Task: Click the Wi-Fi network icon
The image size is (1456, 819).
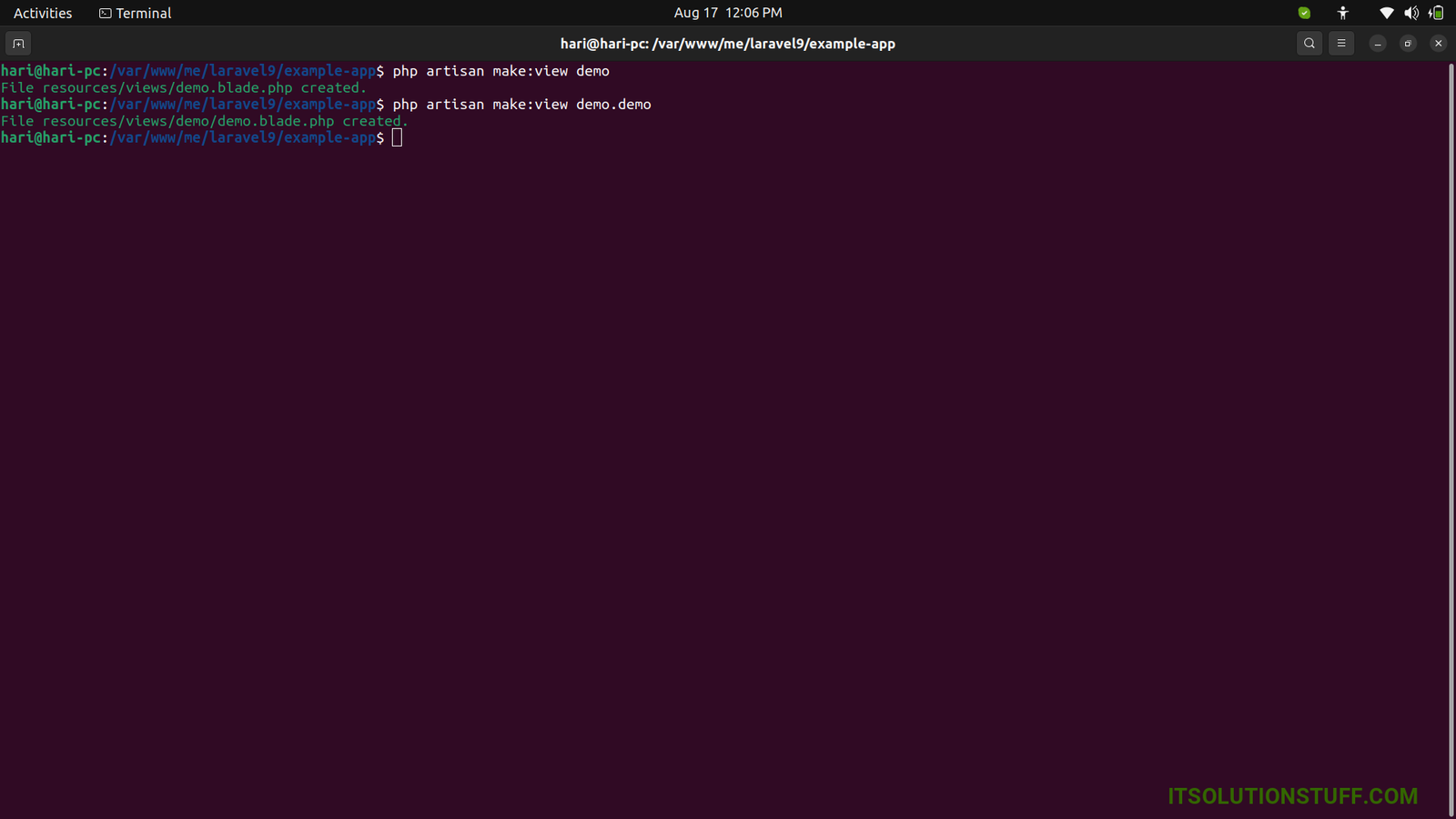Action: tap(1386, 13)
